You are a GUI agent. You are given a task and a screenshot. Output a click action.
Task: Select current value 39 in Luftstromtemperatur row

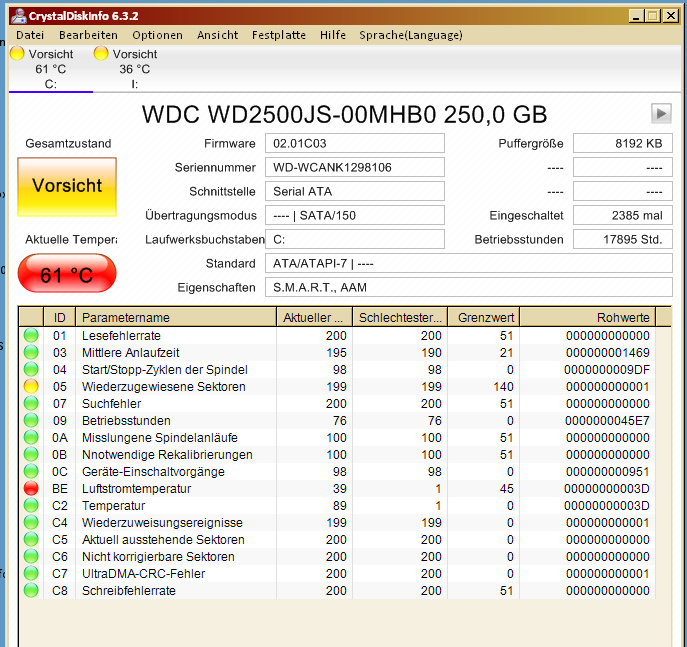[340, 488]
